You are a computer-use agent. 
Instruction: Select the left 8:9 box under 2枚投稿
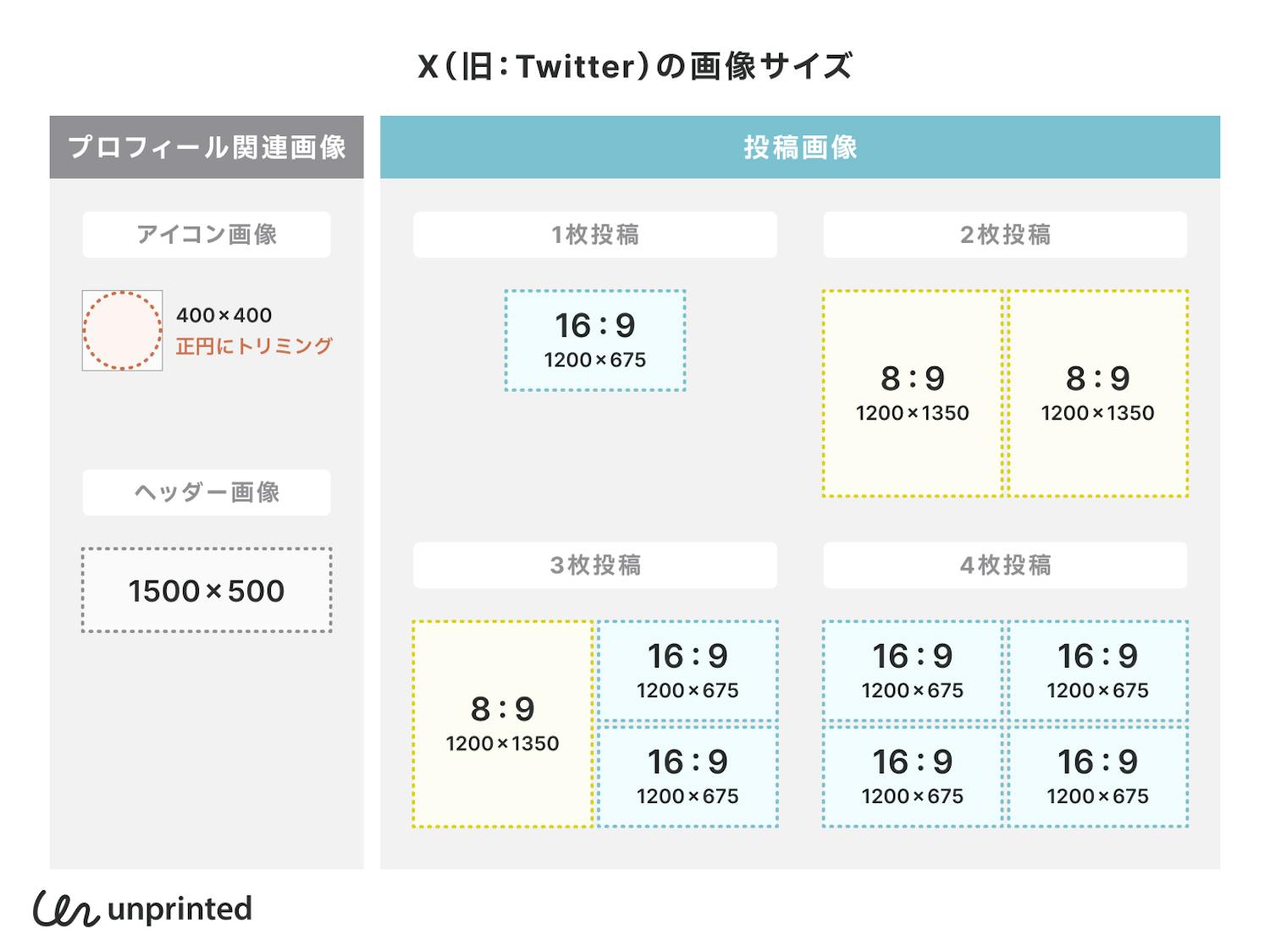click(912, 393)
